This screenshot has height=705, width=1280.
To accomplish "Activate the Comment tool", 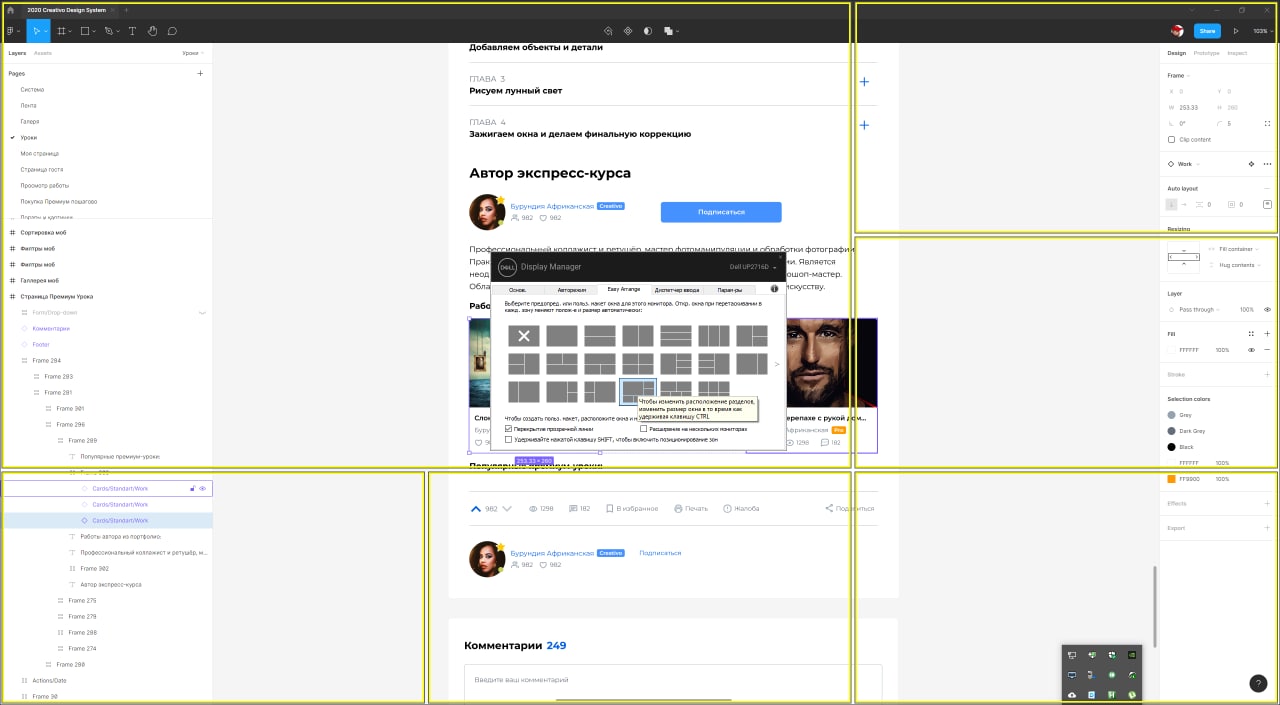I will (x=172, y=31).
